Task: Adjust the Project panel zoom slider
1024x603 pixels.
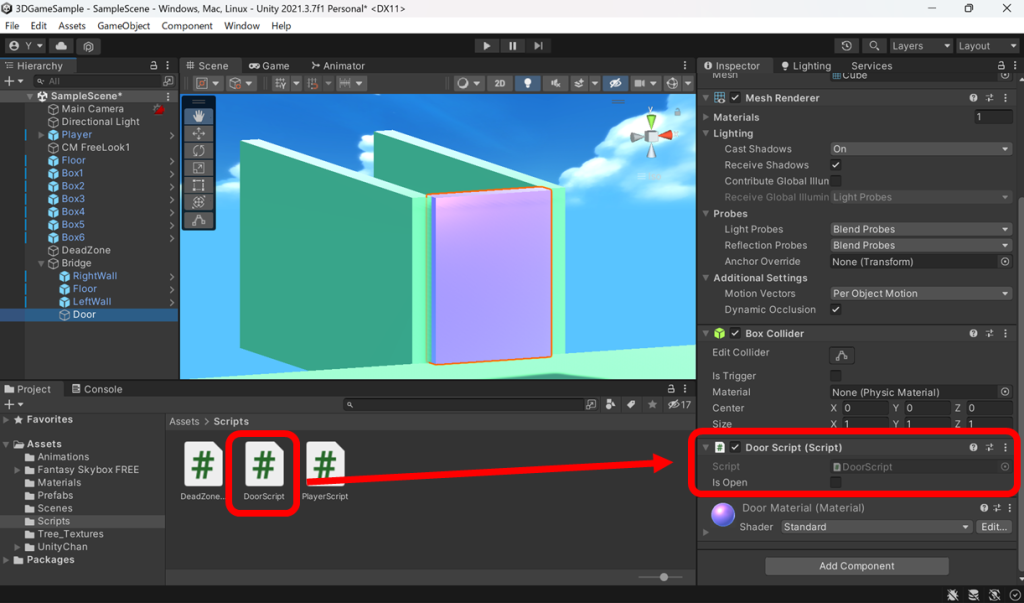Action: point(663,577)
